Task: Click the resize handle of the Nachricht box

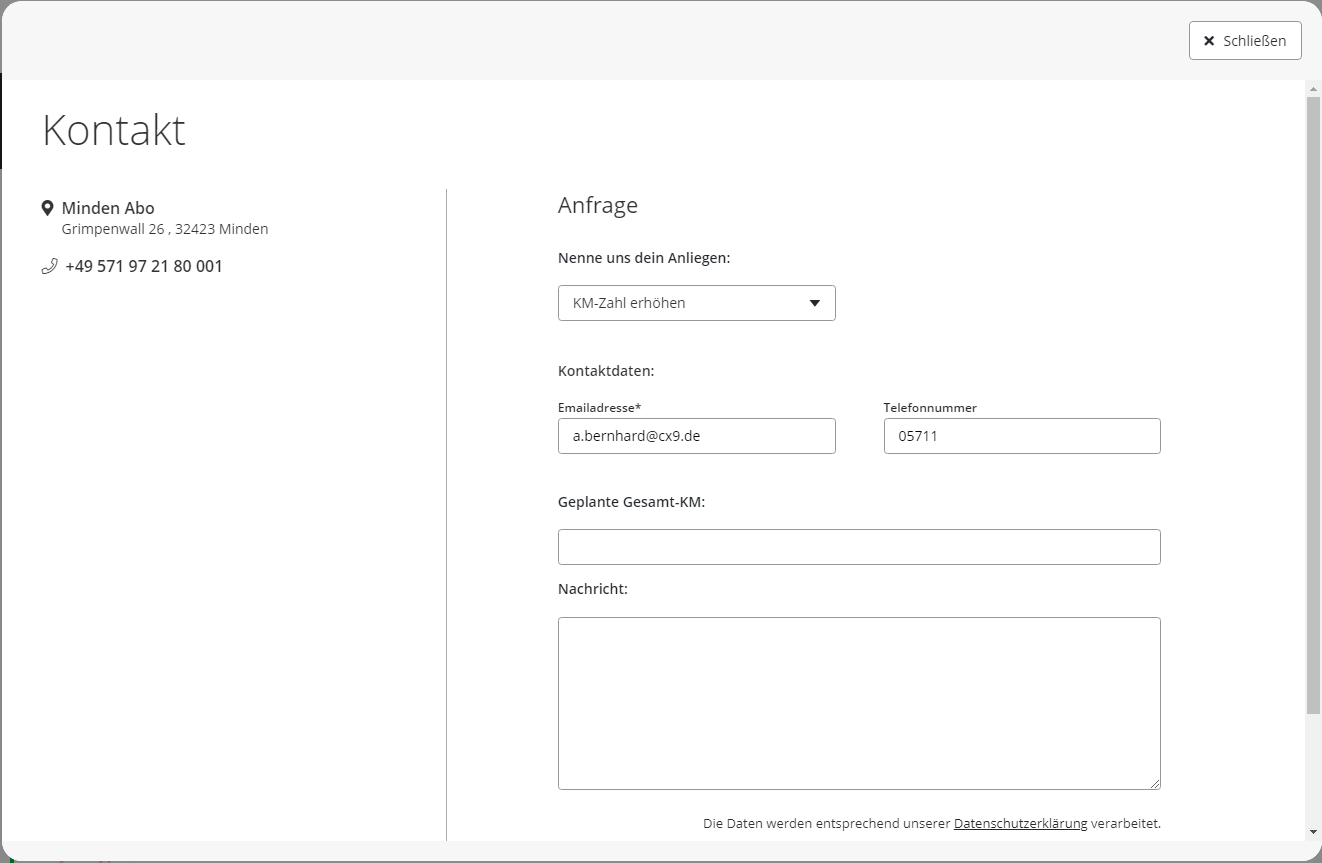Action: pyautogui.click(x=1155, y=784)
